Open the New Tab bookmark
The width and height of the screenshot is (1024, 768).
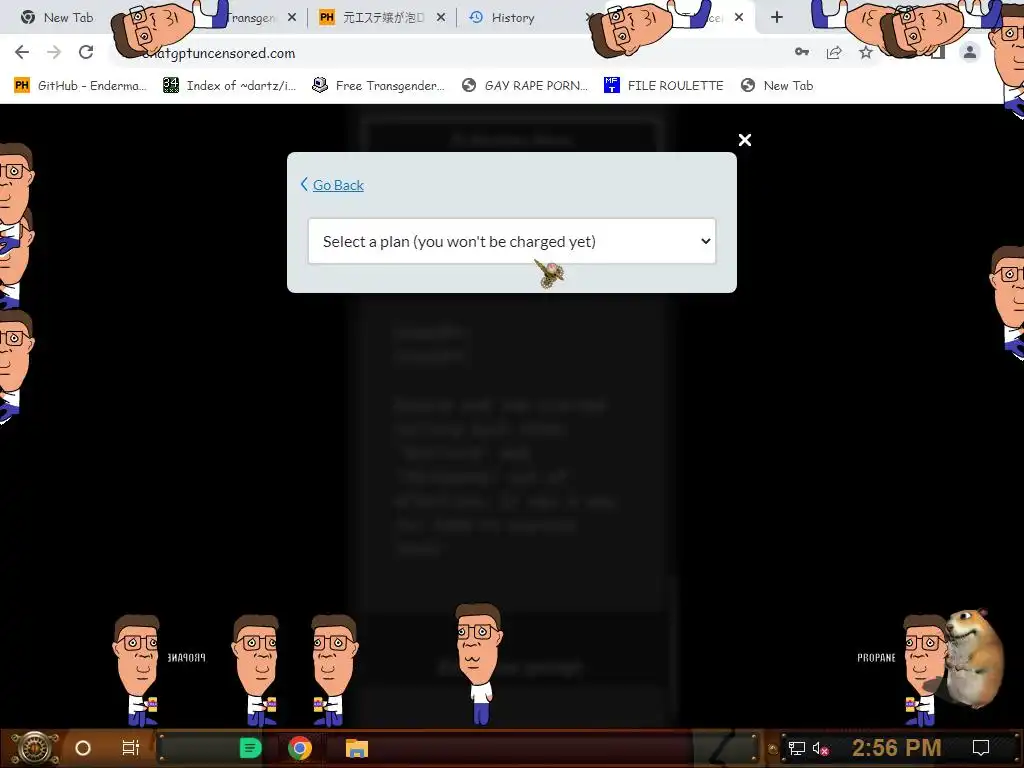point(777,86)
